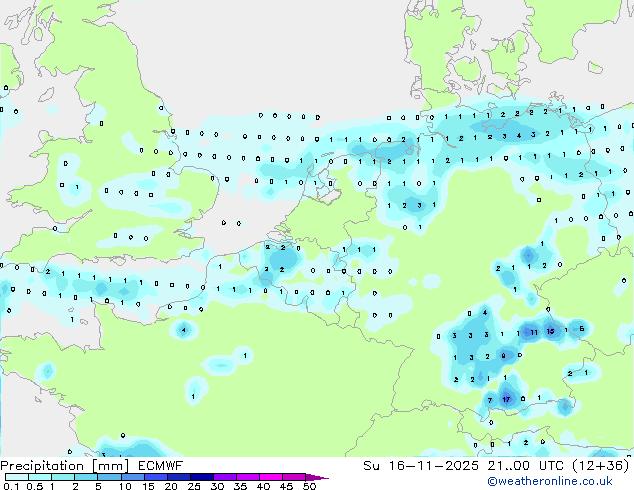Click the purple 30–35 mm swatch
The width and height of the screenshot is (634, 490).
(x=224, y=477)
